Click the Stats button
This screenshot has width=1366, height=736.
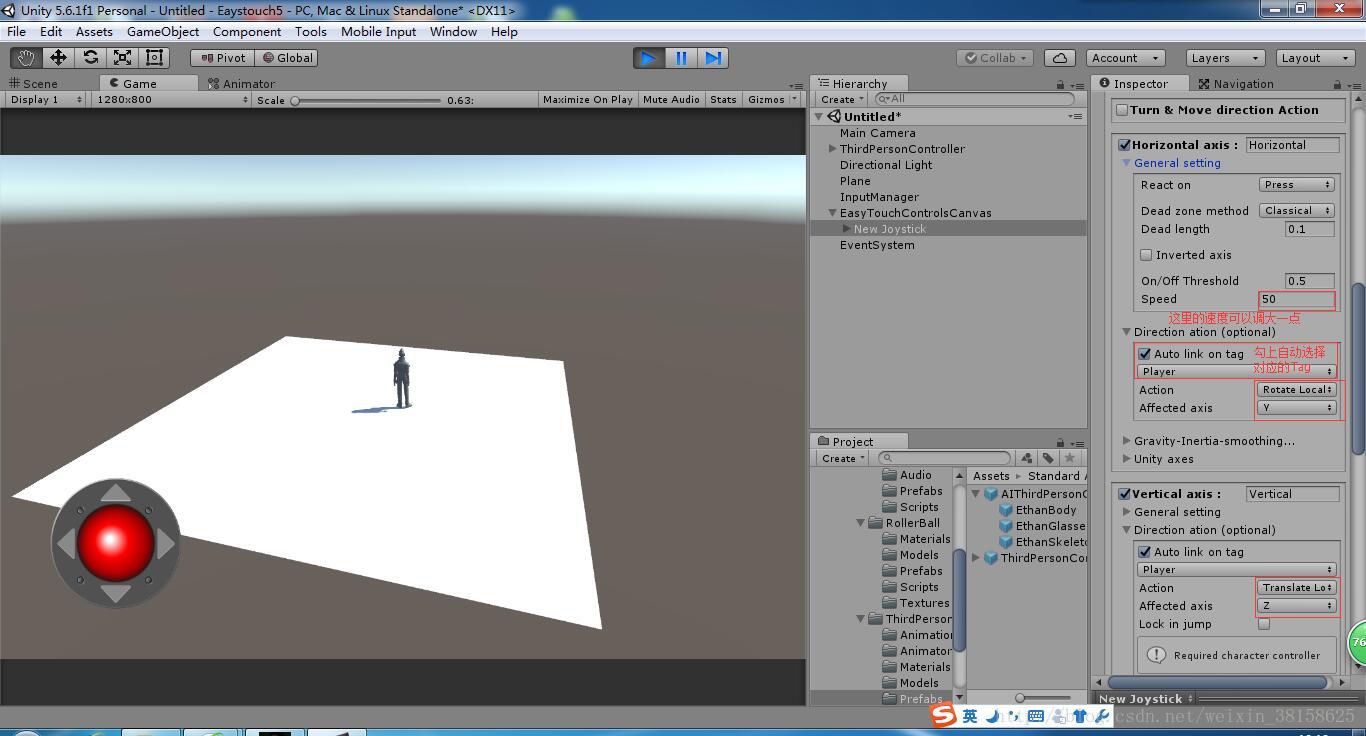point(723,100)
